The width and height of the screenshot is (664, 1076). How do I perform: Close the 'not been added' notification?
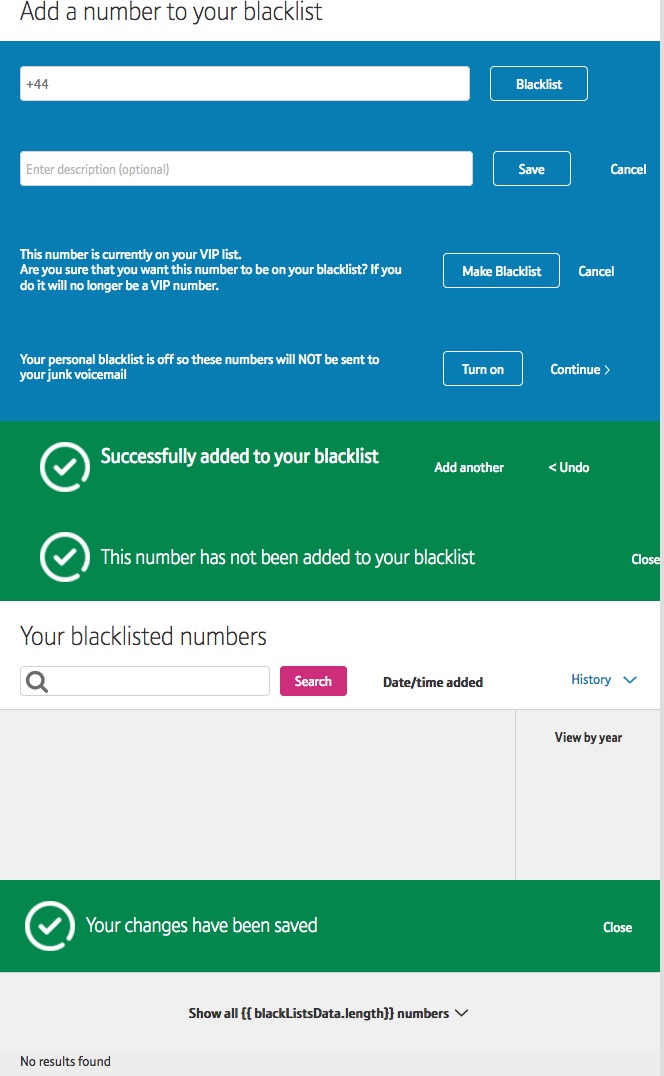click(x=645, y=559)
